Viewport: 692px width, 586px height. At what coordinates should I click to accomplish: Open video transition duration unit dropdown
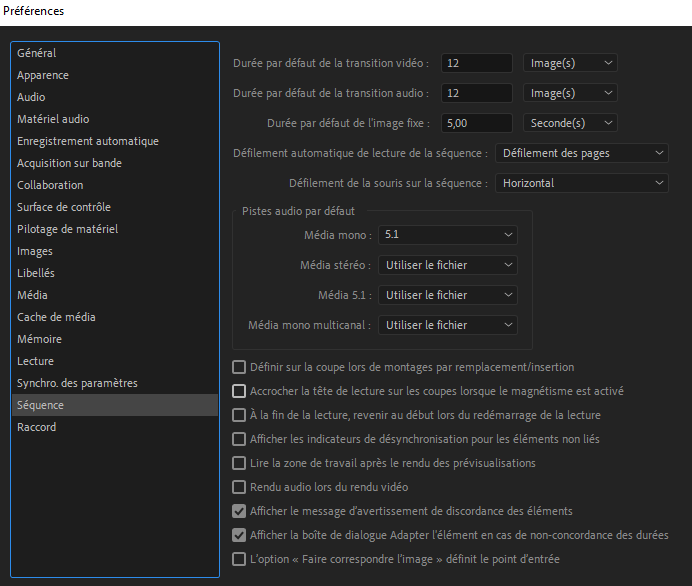click(570, 63)
